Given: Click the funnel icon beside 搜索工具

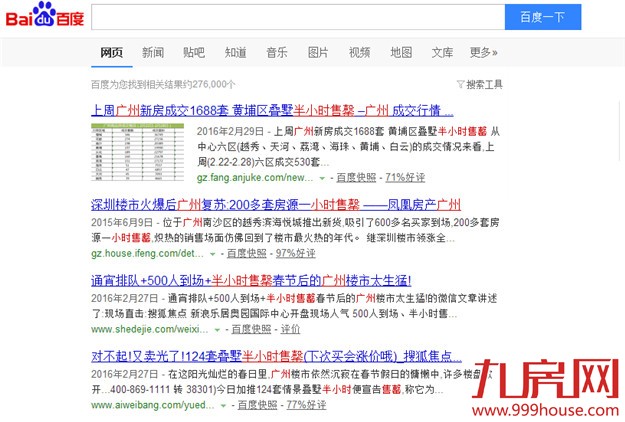Looking at the screenshot, I should (460, 84).
